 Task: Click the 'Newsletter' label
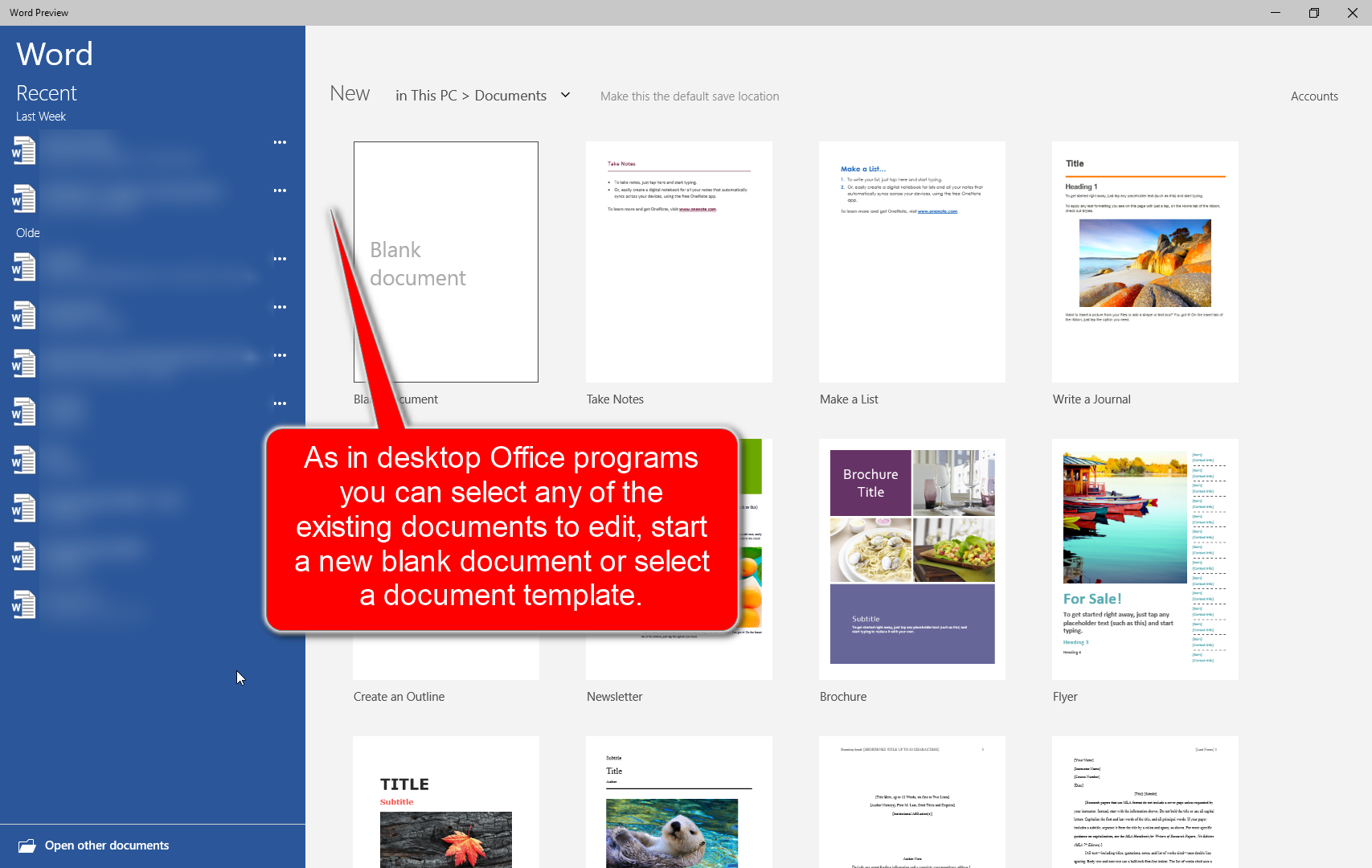click(615, 697)
